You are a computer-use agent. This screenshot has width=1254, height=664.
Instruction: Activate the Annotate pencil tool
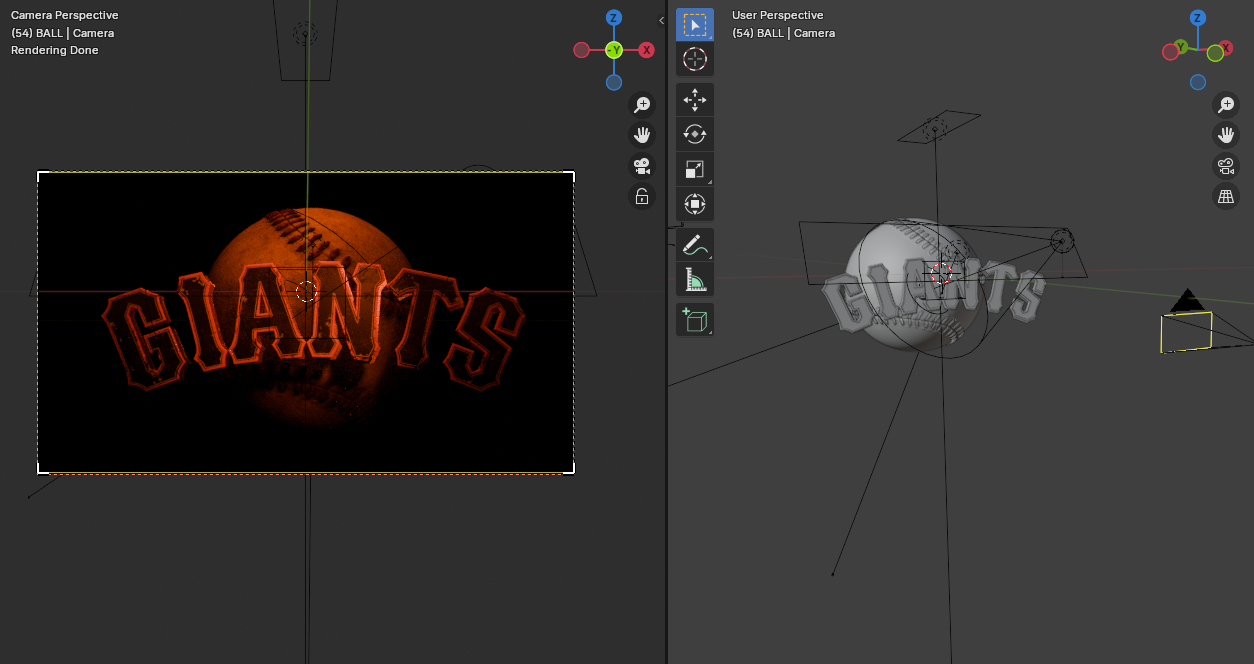[695, 245]
